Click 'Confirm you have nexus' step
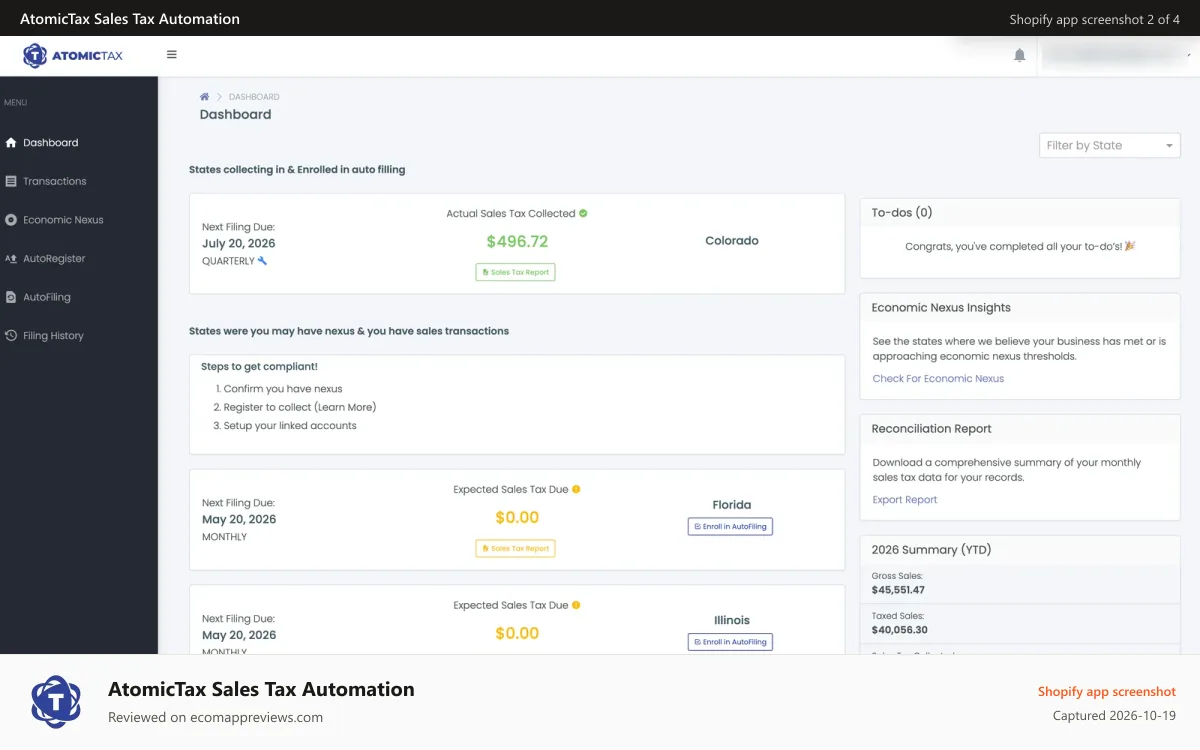The height and width of the screenshot is (750, 1200). point(283,389)
